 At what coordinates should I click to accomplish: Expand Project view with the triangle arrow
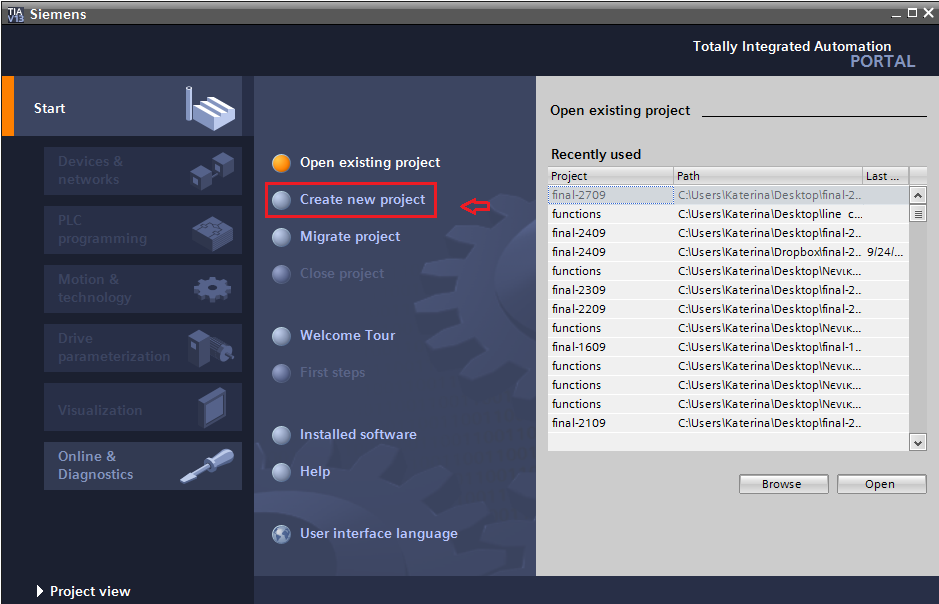(x=40, y=591)
